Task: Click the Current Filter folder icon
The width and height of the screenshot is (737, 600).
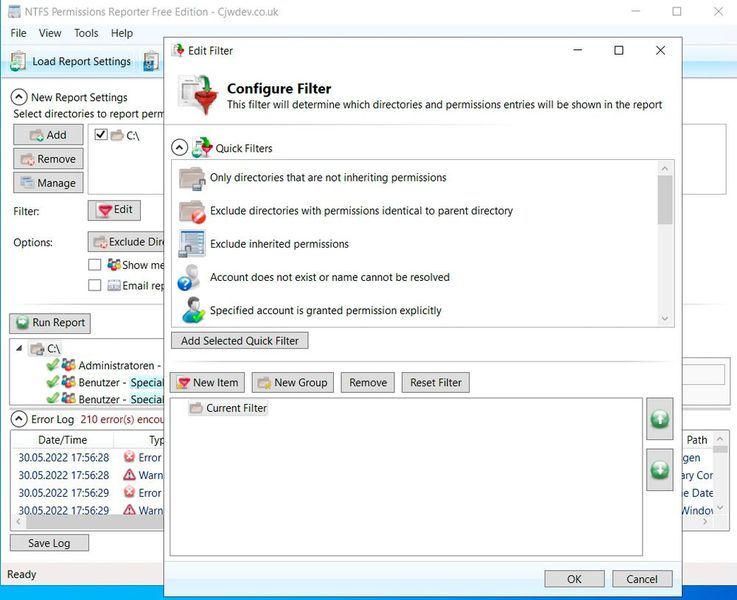Action: click(x=196, y=408)
